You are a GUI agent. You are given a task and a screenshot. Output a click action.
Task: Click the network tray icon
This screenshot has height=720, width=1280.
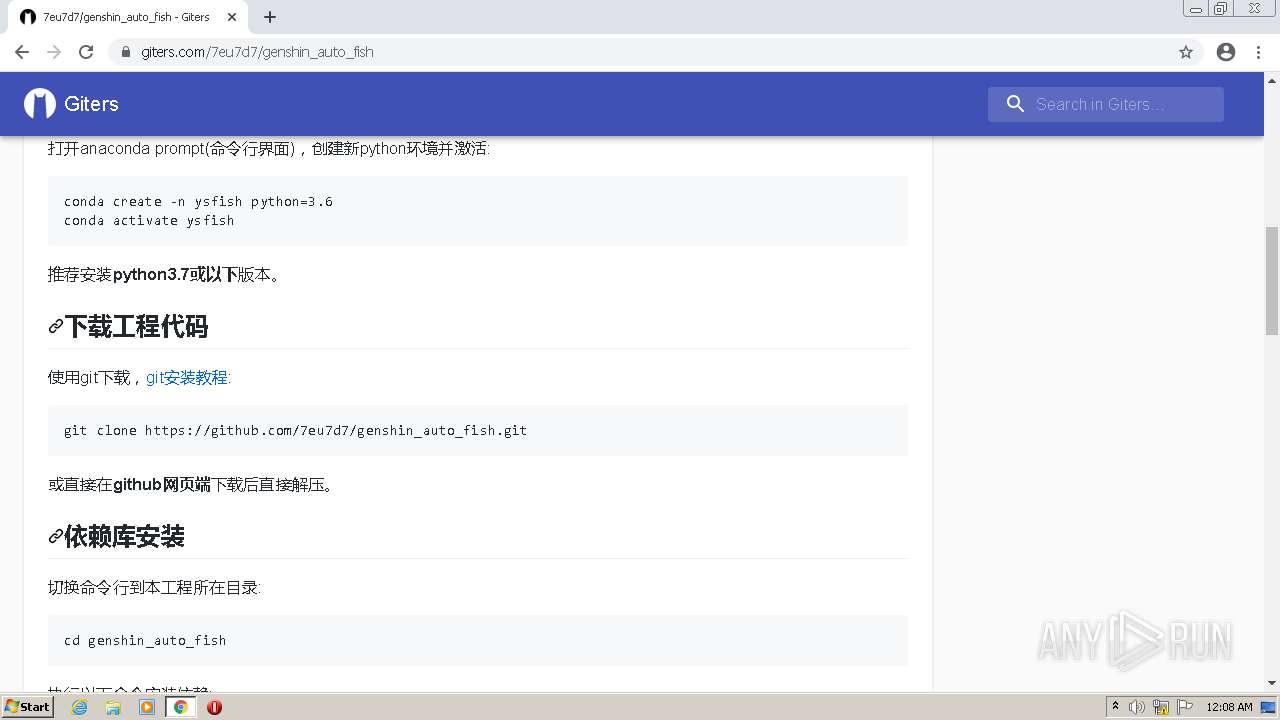(1161, 707)
